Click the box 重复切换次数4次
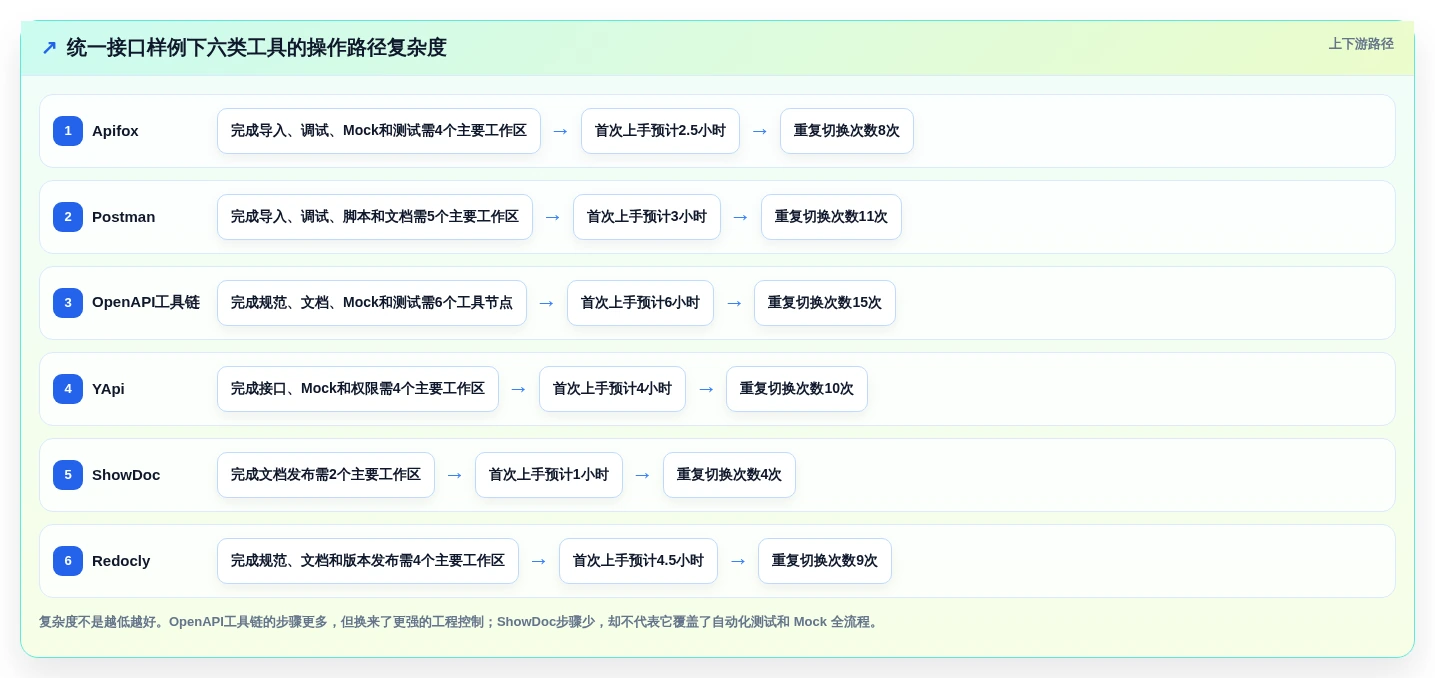The width and height of the screenshot is (1435, 678). pos(729,475)
